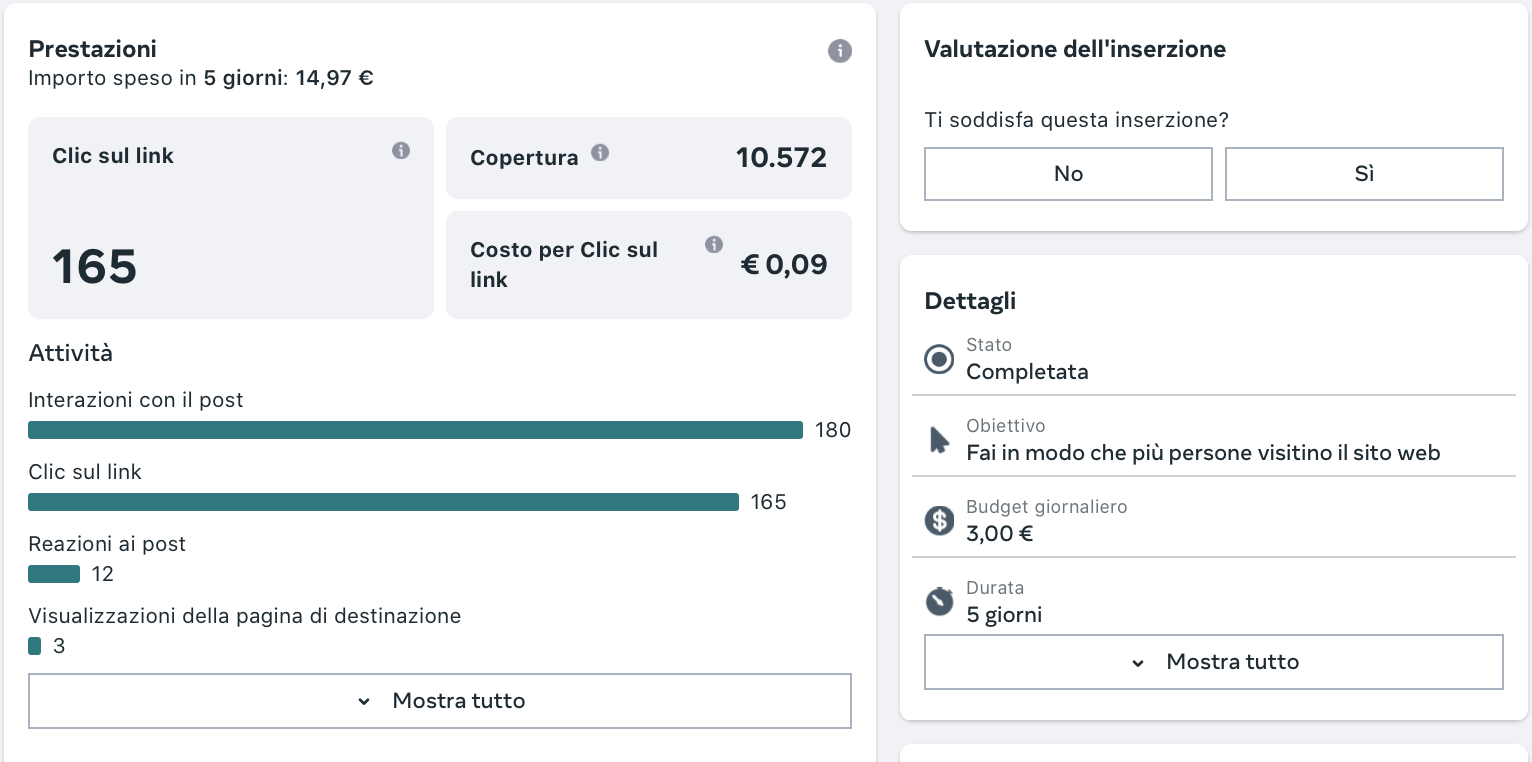Click the large 165 clicks value
Viewport: 1532px width, 762px height.
(94, 267)
